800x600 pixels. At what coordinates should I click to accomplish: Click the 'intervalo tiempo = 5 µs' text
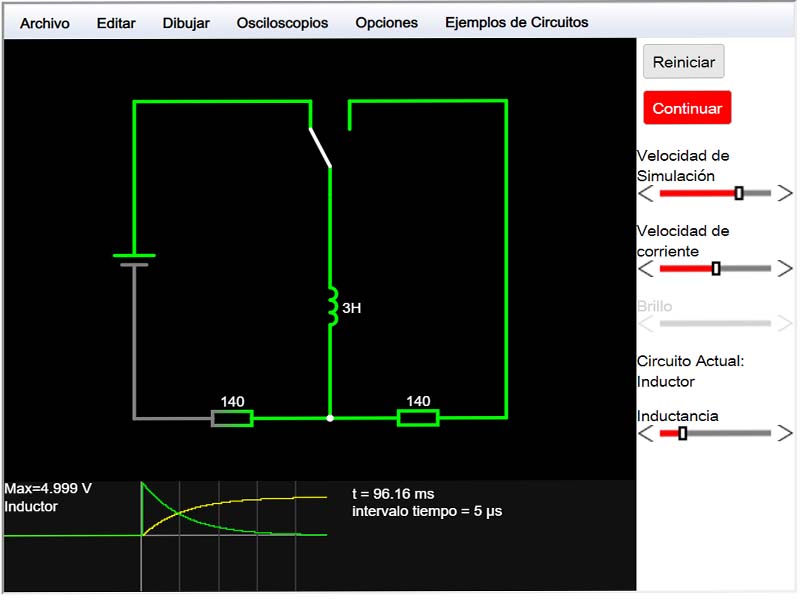tap(427, 511)
